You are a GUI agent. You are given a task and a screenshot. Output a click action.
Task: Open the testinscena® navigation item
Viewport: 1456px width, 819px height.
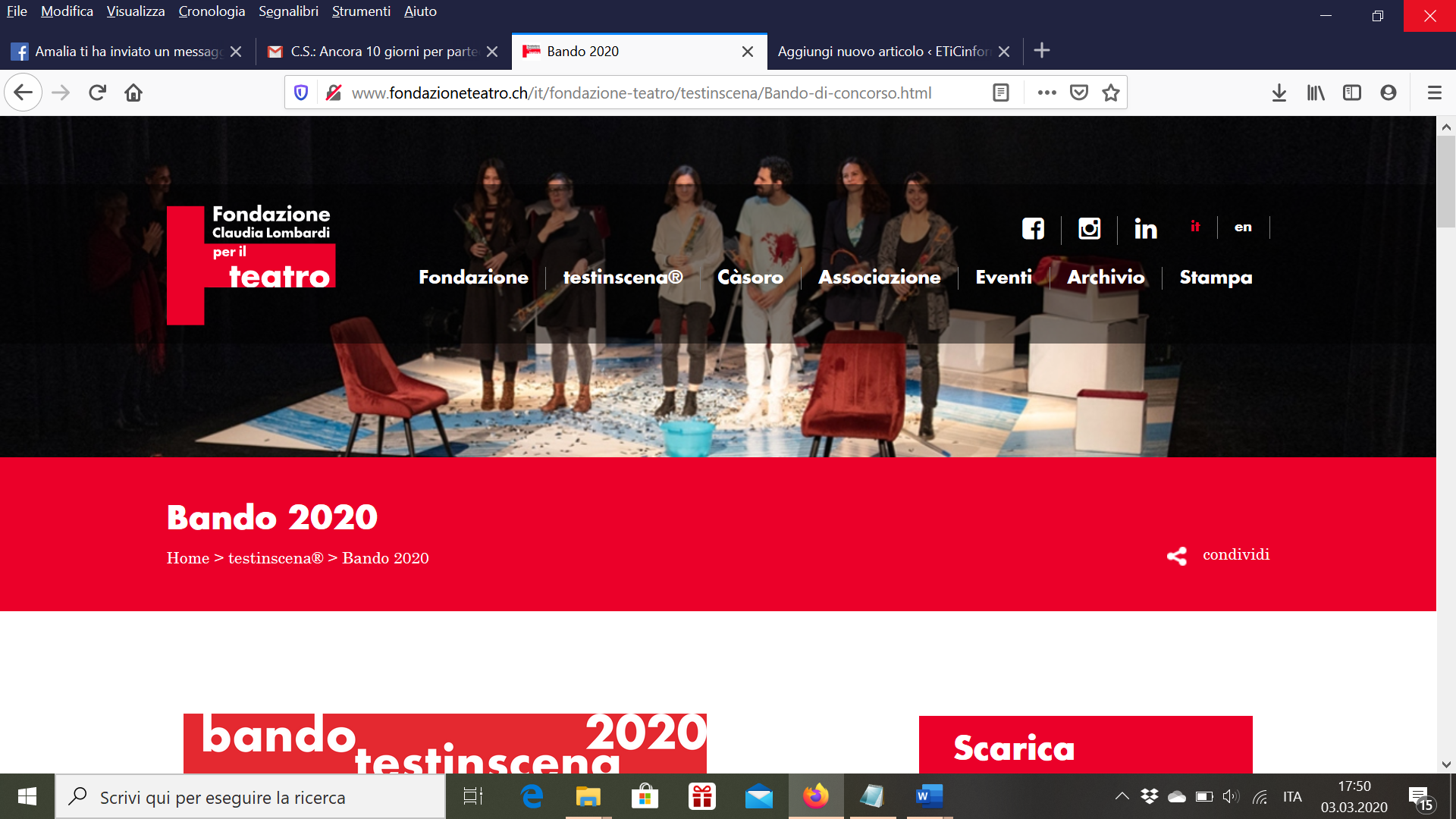[x=623, y=278]
